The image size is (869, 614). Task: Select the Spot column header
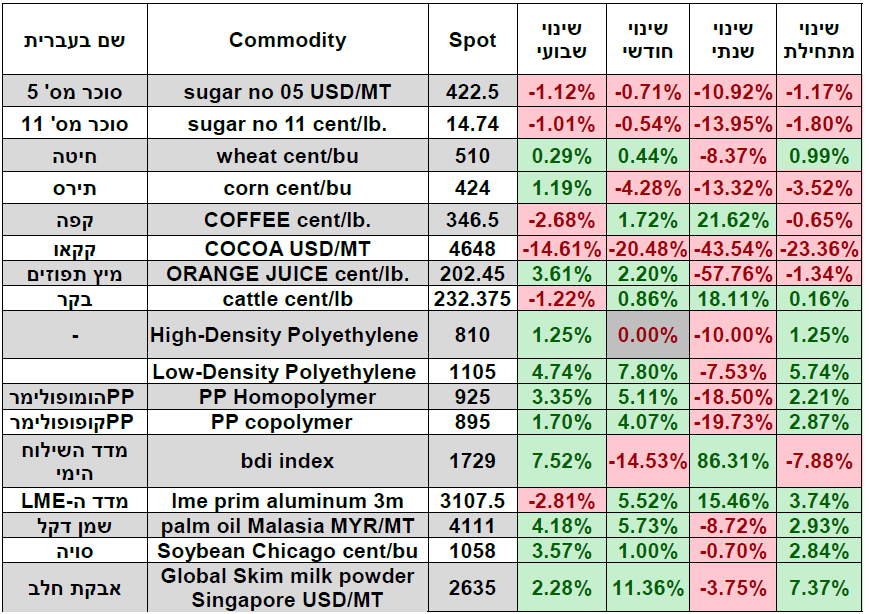coord(472,41)
